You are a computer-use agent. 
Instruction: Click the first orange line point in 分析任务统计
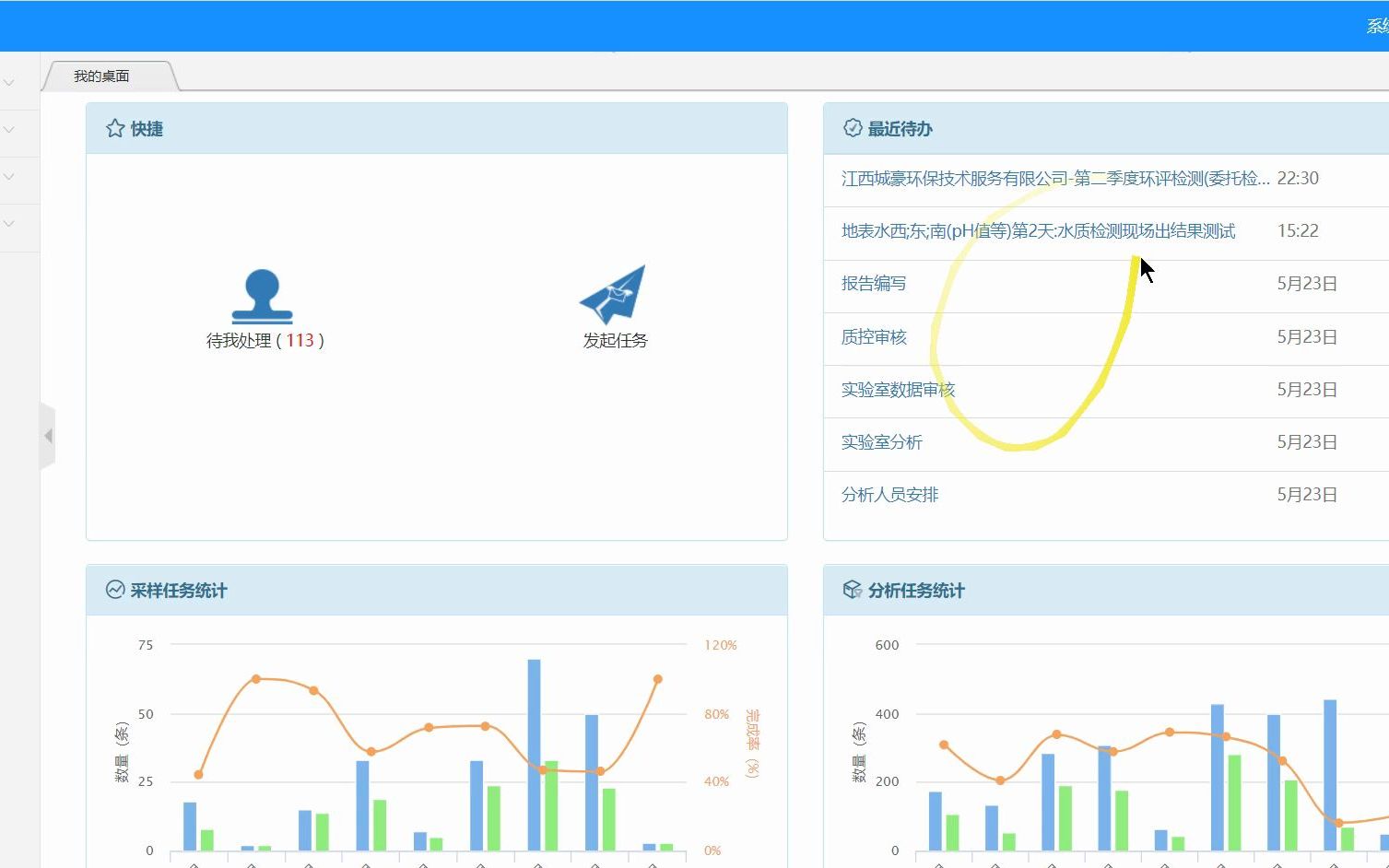(x=944, y=745)
